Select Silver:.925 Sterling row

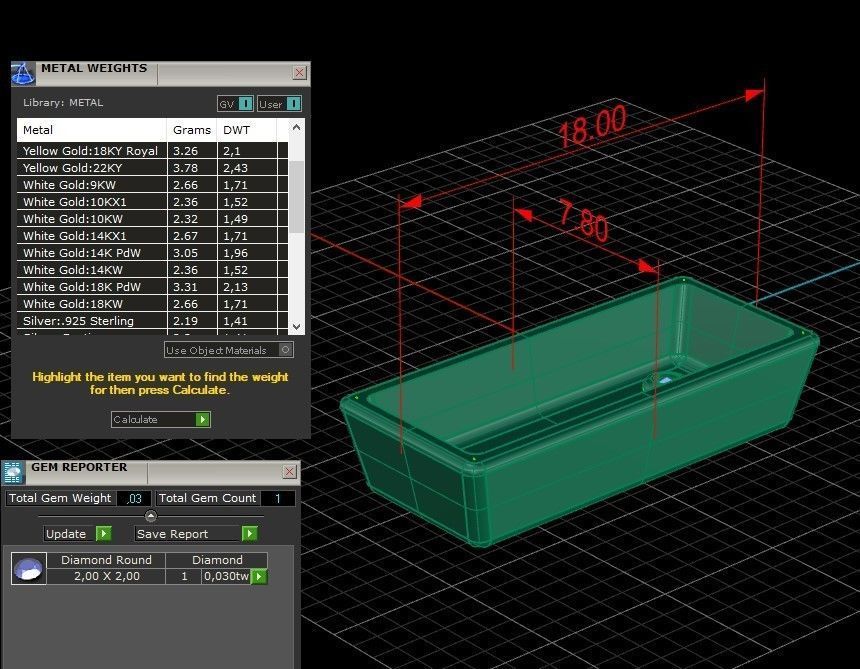pos(152,321)
